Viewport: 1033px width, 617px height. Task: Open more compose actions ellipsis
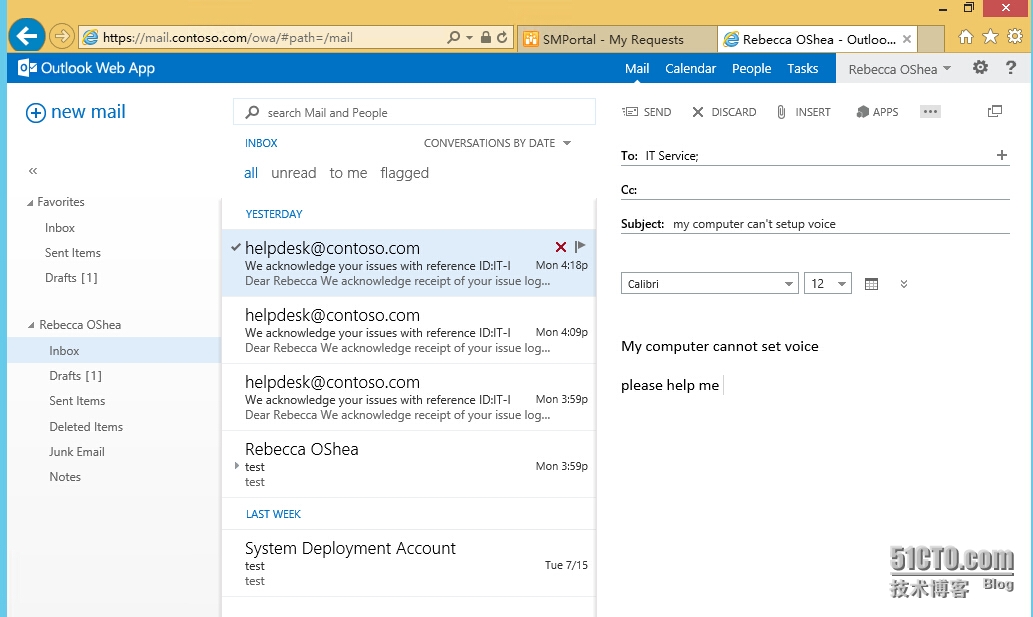pyautogui.click(x=930, y=111)
